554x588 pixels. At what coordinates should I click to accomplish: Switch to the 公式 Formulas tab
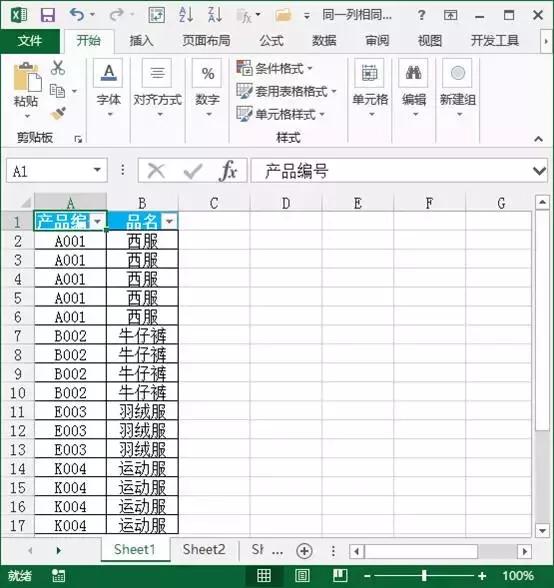pyautogui.click(x=272, y=40)
